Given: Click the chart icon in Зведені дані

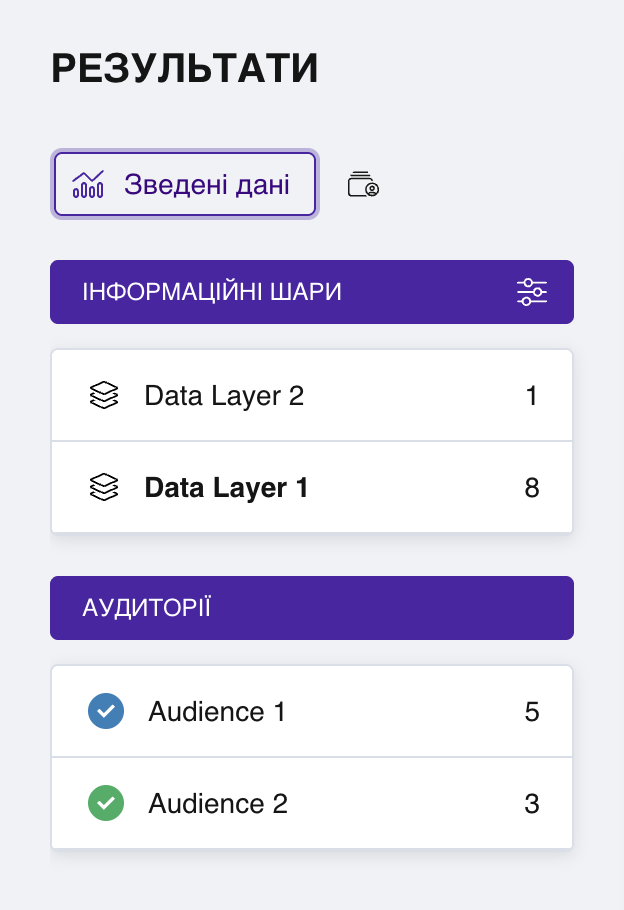Looking at the screenshot, I should coord(88,185).
